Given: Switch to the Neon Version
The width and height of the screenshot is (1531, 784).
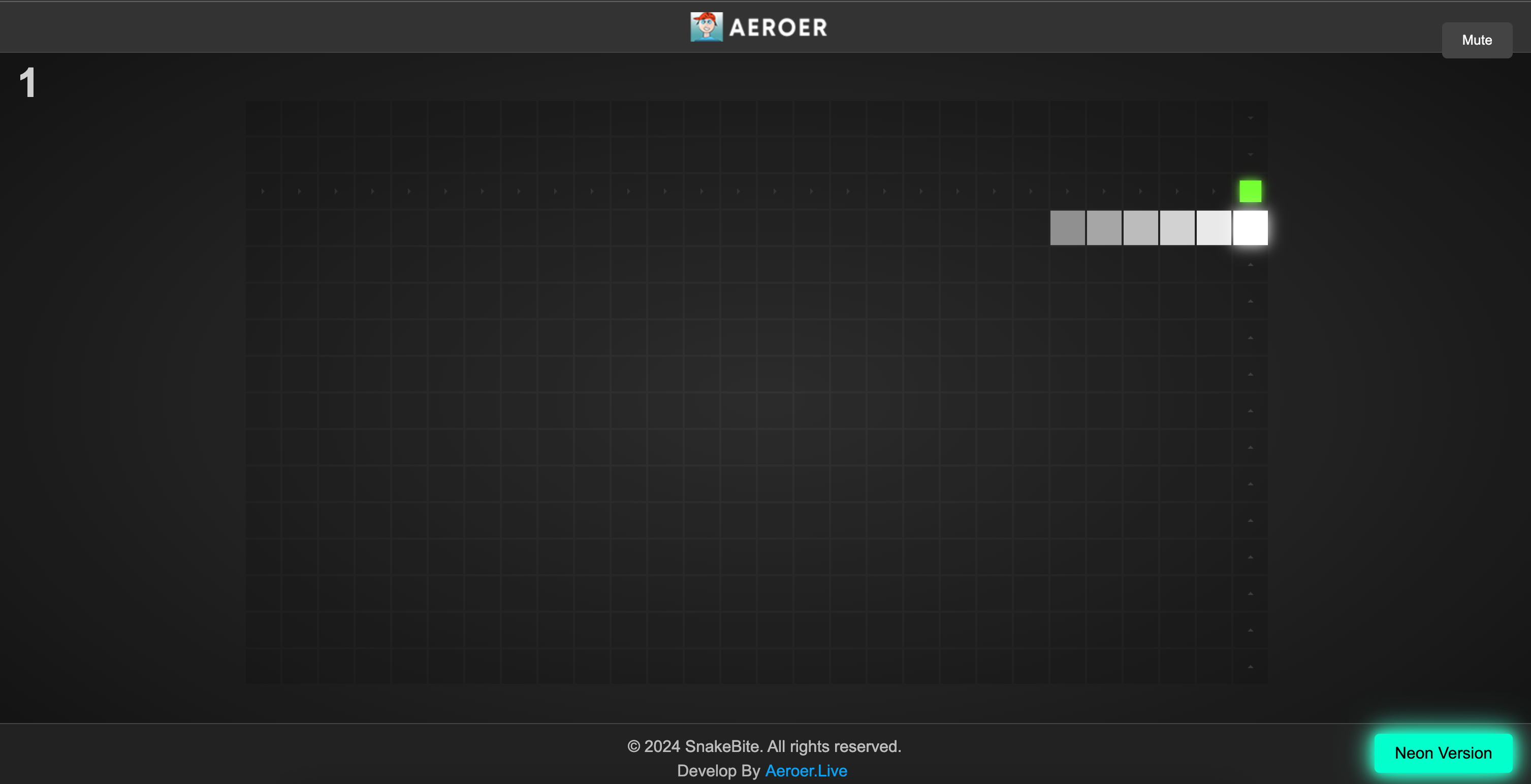Looking at the screenshot, I should (x=1443, y=753).
